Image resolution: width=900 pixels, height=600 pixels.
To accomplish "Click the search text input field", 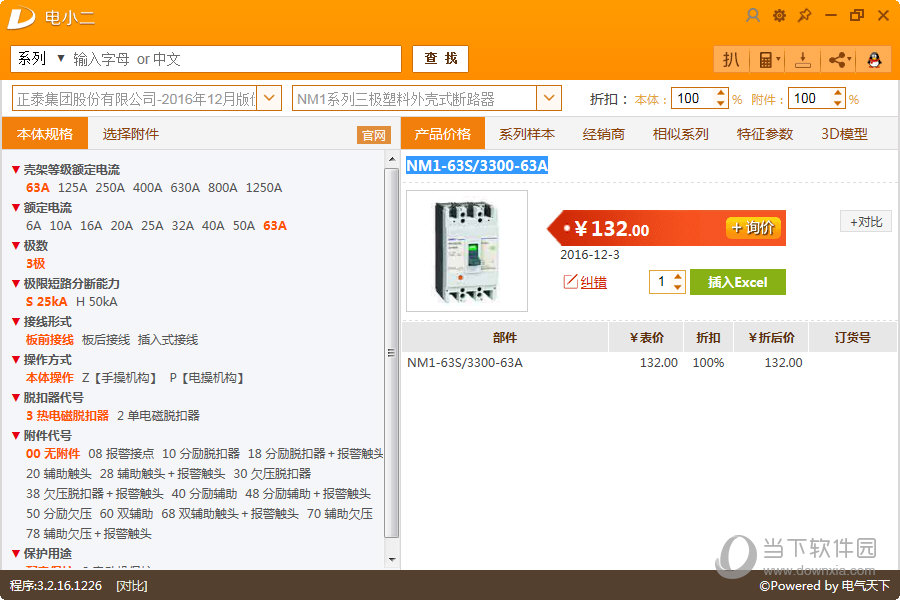I will [x=235, y=59].
